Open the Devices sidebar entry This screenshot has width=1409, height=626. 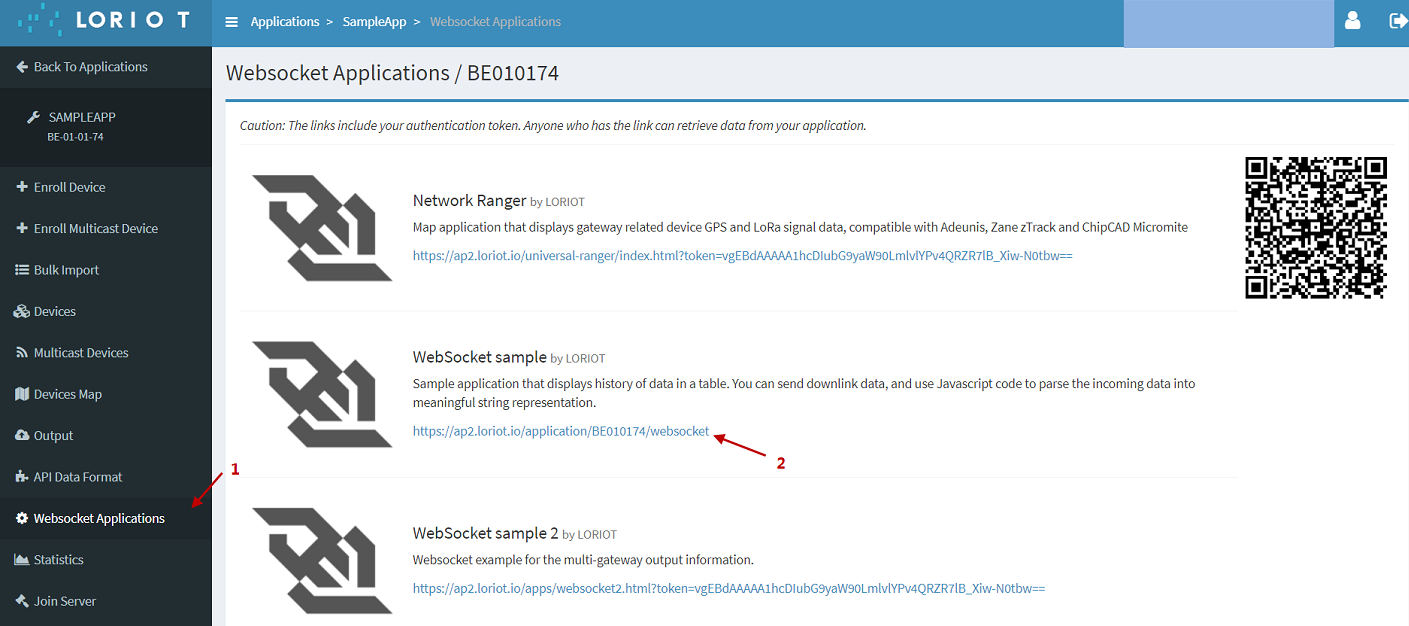pyautogui.click(x=105, y=311)
